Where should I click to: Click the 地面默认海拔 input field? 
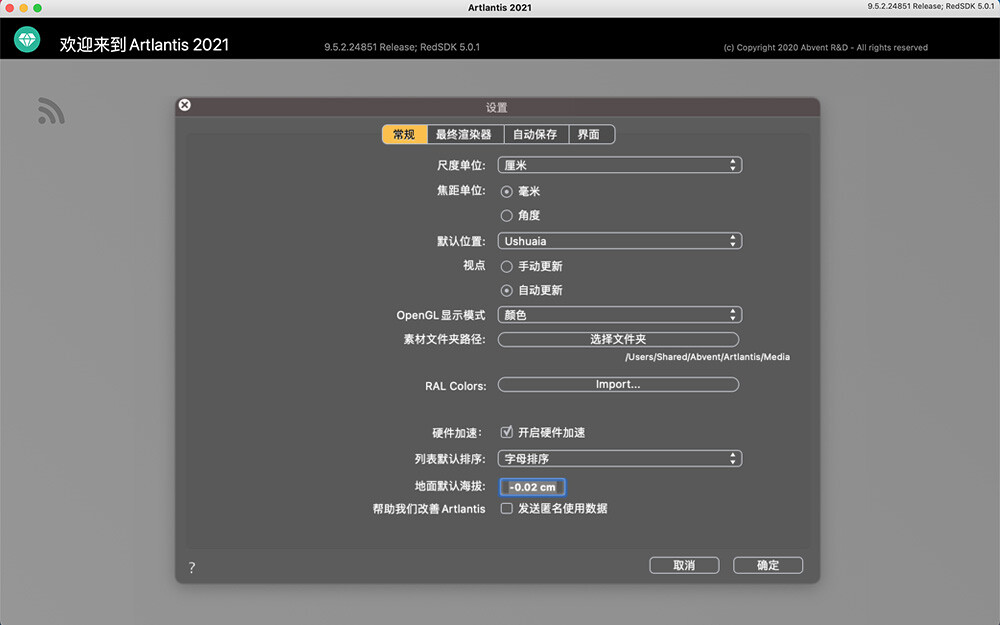(x=533, y=487)
